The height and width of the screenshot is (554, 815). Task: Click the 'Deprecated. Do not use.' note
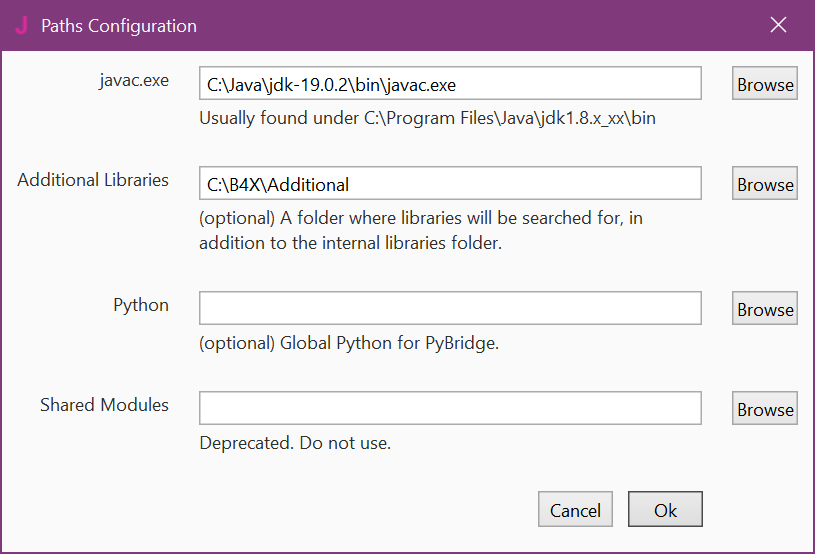pyautogui.click(x=295, y=443)
